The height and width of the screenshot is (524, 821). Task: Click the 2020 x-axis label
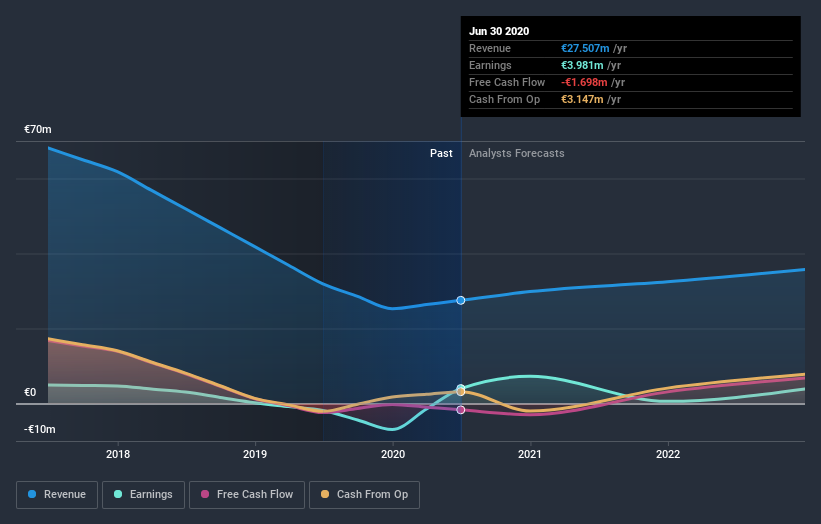[393, 454]
